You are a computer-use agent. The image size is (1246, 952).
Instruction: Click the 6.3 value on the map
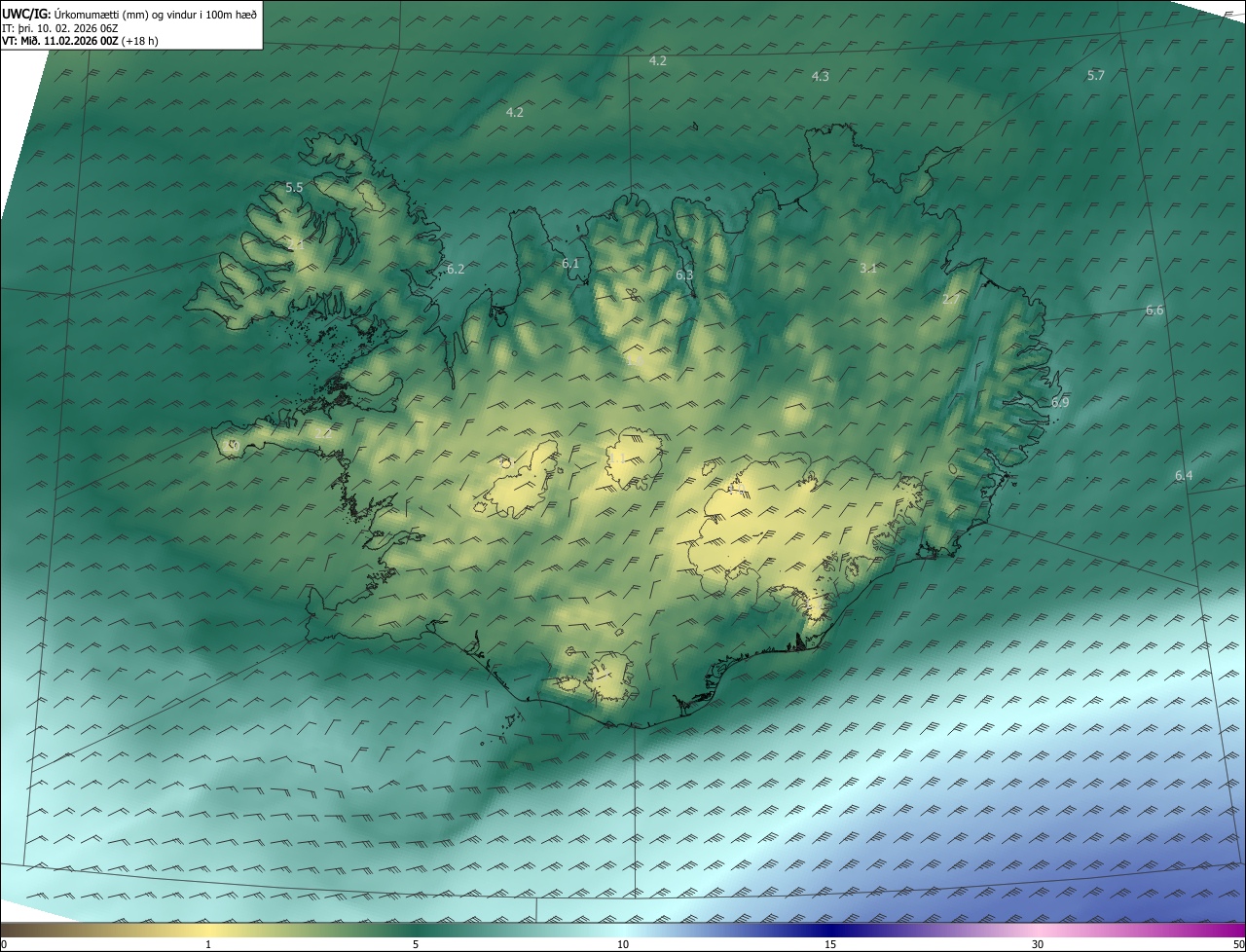point(684,275)
